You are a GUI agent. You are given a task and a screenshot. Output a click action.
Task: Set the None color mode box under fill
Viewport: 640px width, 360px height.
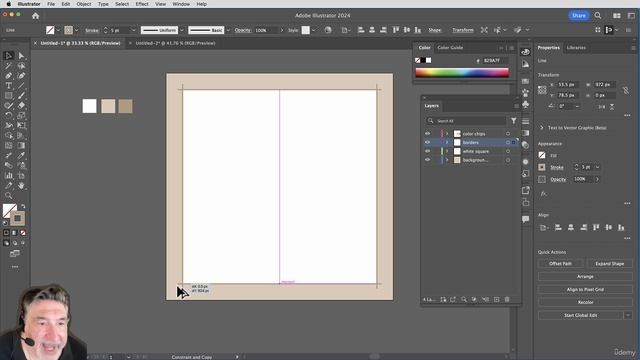coord(23,233)
